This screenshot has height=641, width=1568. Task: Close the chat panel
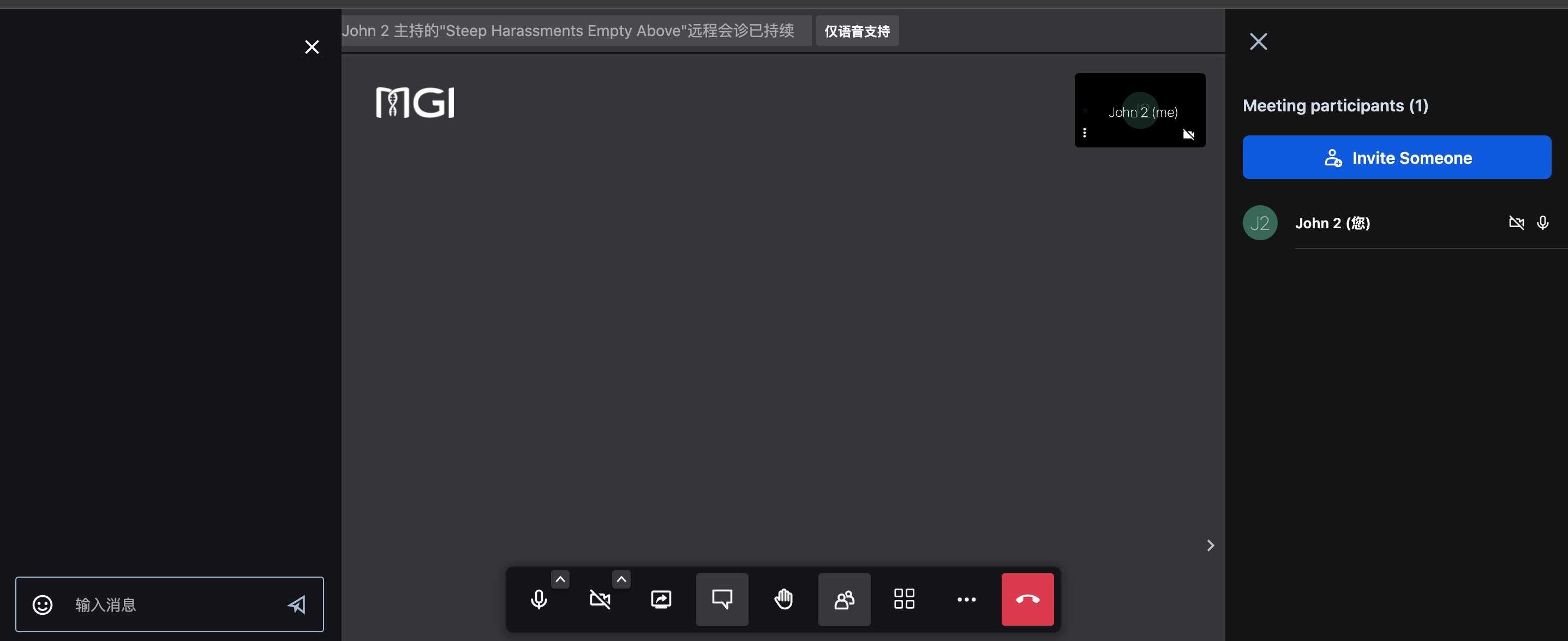(312, 47)
